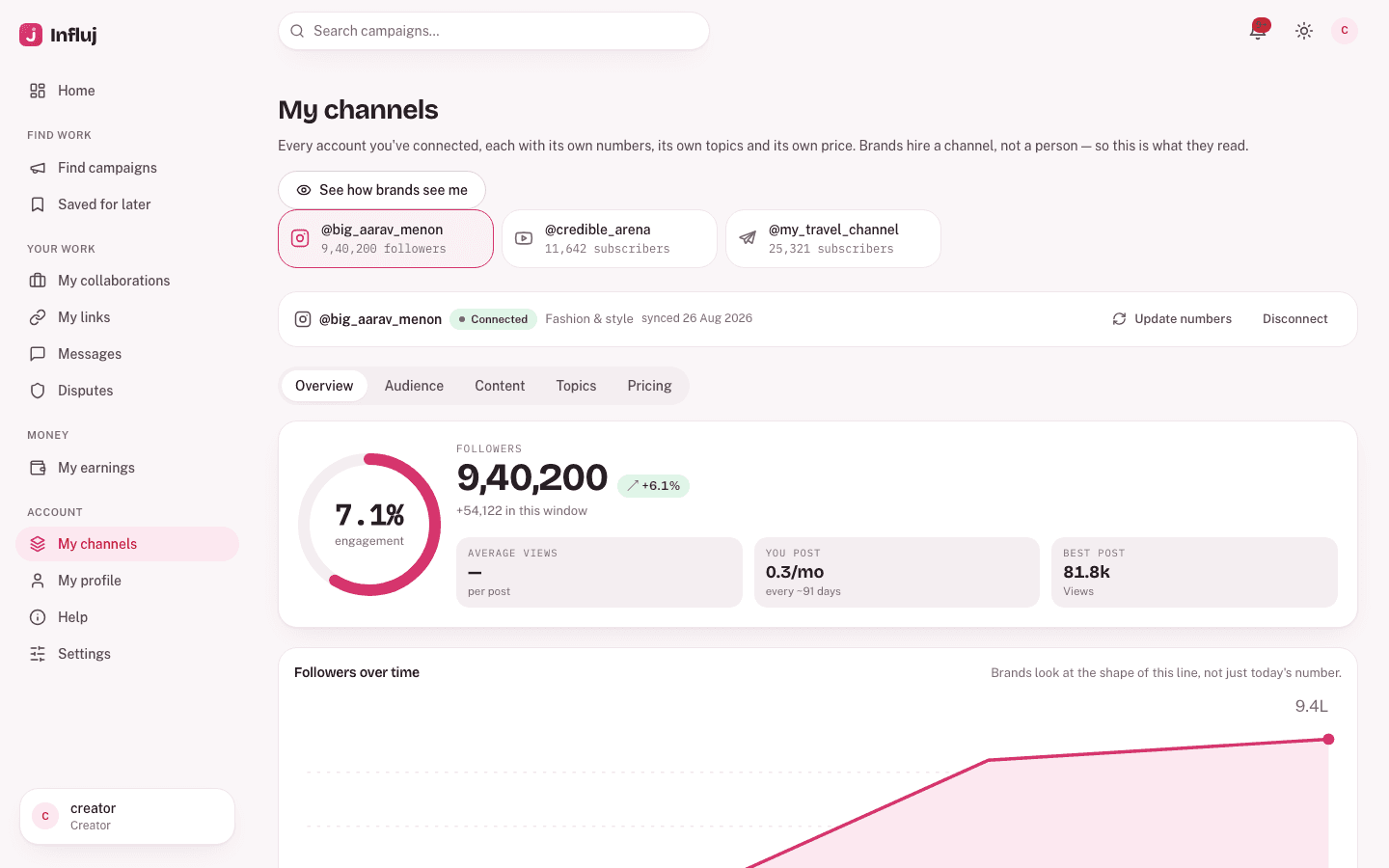1389x868 pixels.
Task: Select the @my_travel_channel card
Action: tap(833, 238)
